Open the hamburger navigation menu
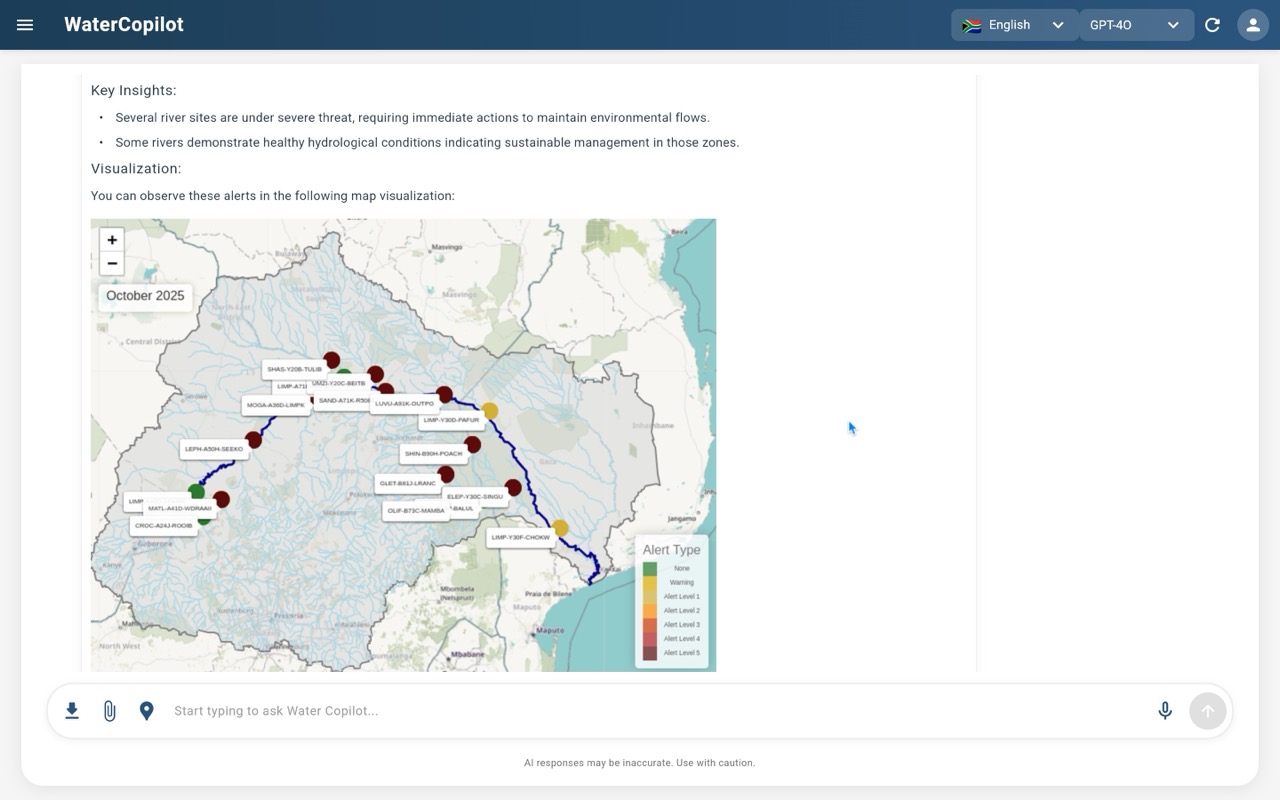This screenshot has height=800, width=1280. tap(25, 25)
